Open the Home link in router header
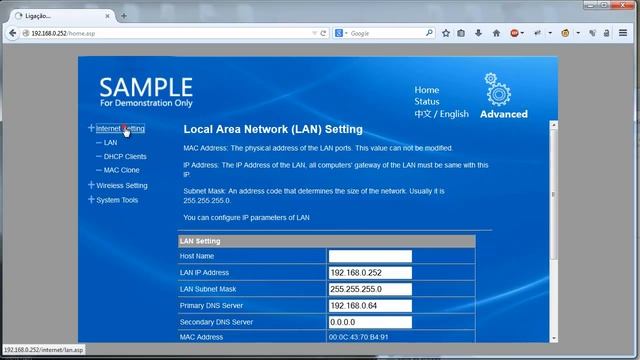 (427, 90)
